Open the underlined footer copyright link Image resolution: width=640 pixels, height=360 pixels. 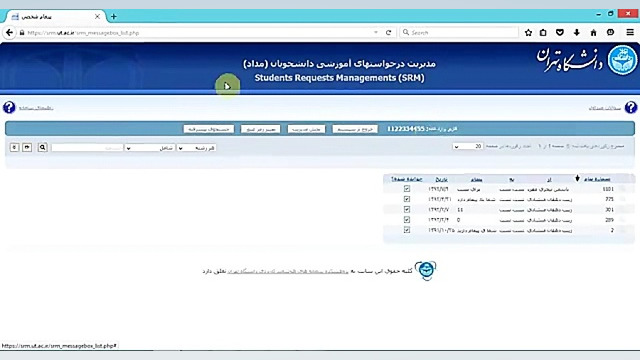click(x=288, y=271)
